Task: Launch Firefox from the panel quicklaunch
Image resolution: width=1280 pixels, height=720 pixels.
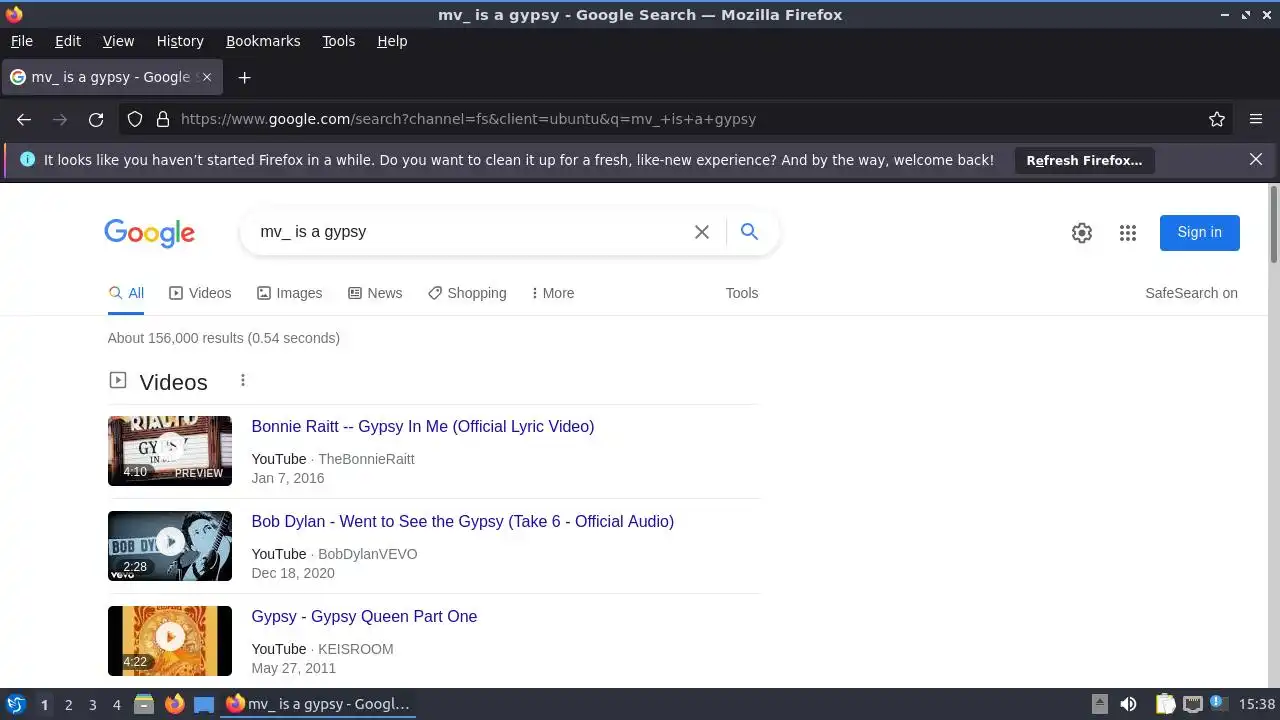Action: click(174, 704)
